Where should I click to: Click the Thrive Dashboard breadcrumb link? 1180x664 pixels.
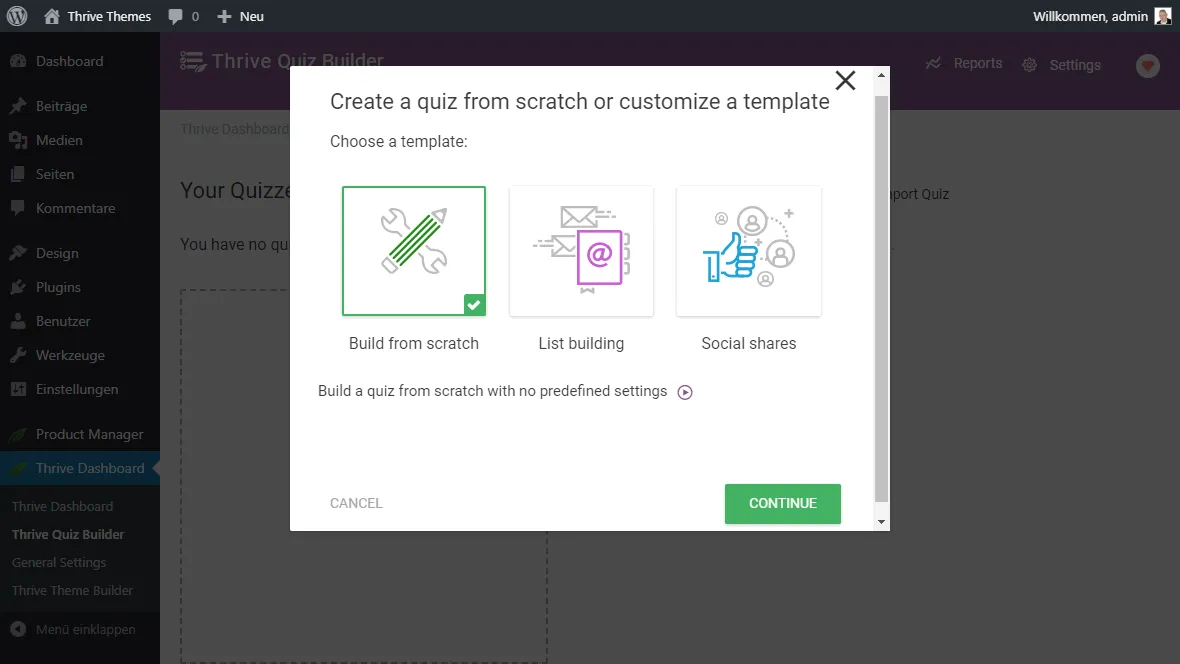(234, 129)
